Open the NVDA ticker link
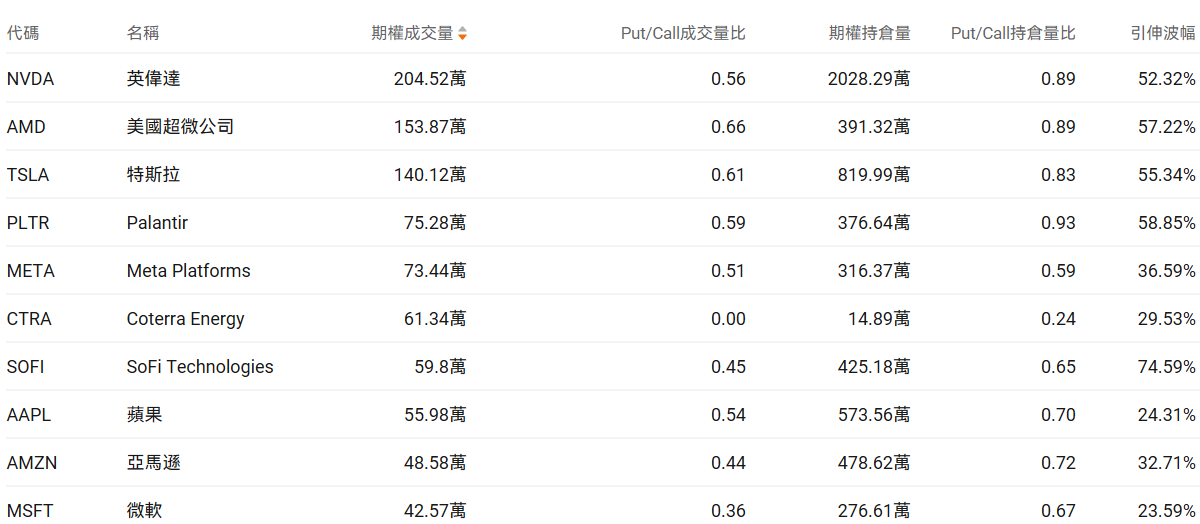Image resolution: width=1200 pixels, height=524 pixels. pos(30,79)
